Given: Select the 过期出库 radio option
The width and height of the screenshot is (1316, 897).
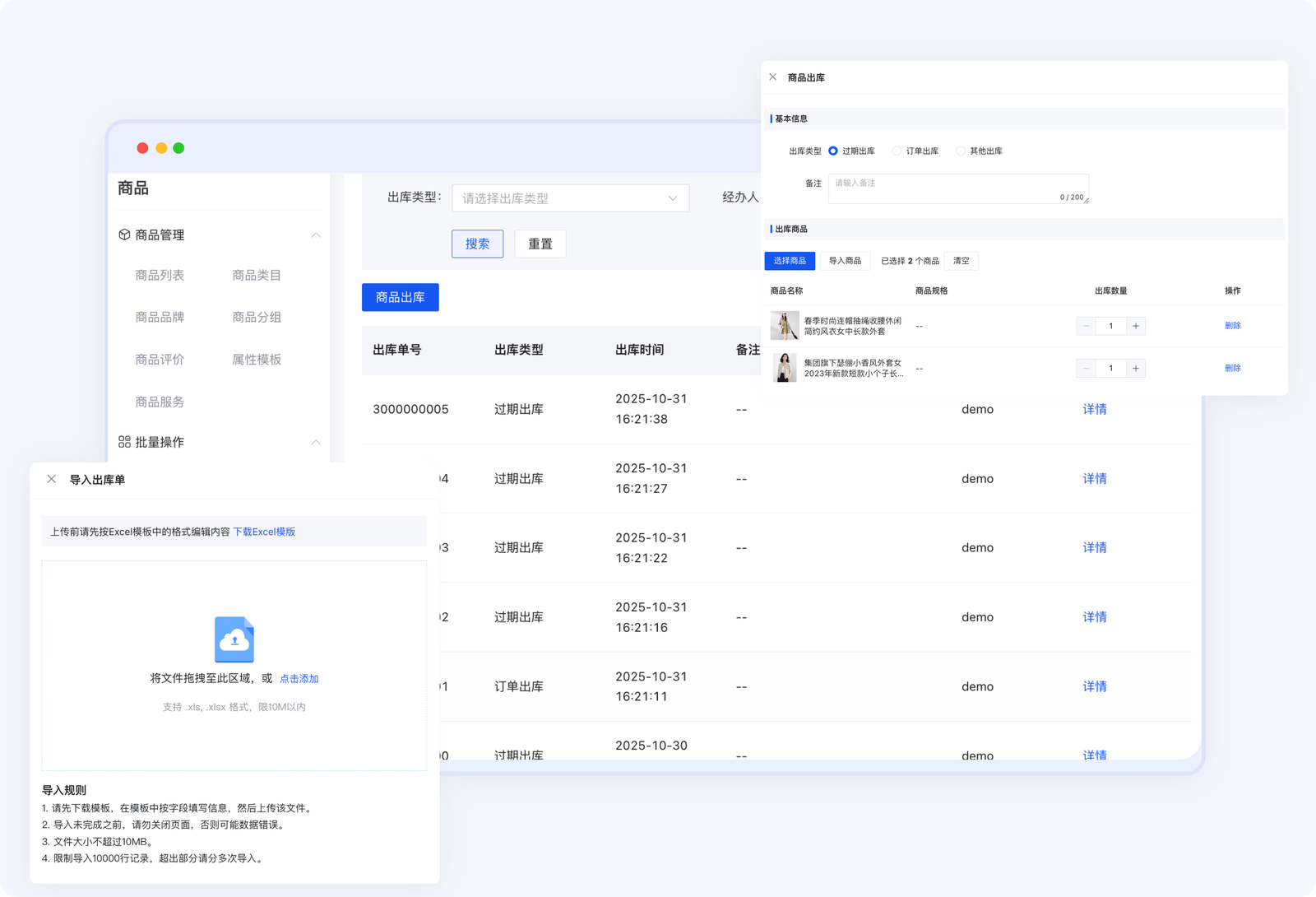Looking at the screenshot, I should coord(832,151).
